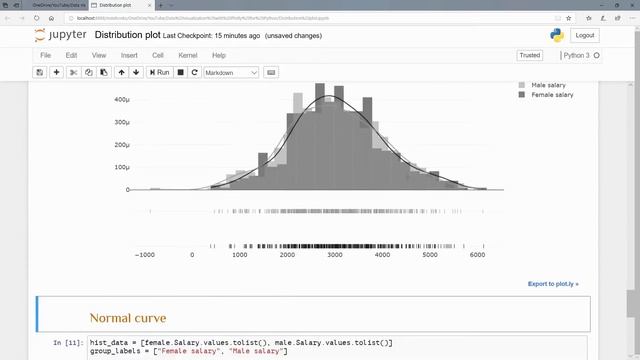Click the Logout button
Screen dimensions: 640x360
585,36
